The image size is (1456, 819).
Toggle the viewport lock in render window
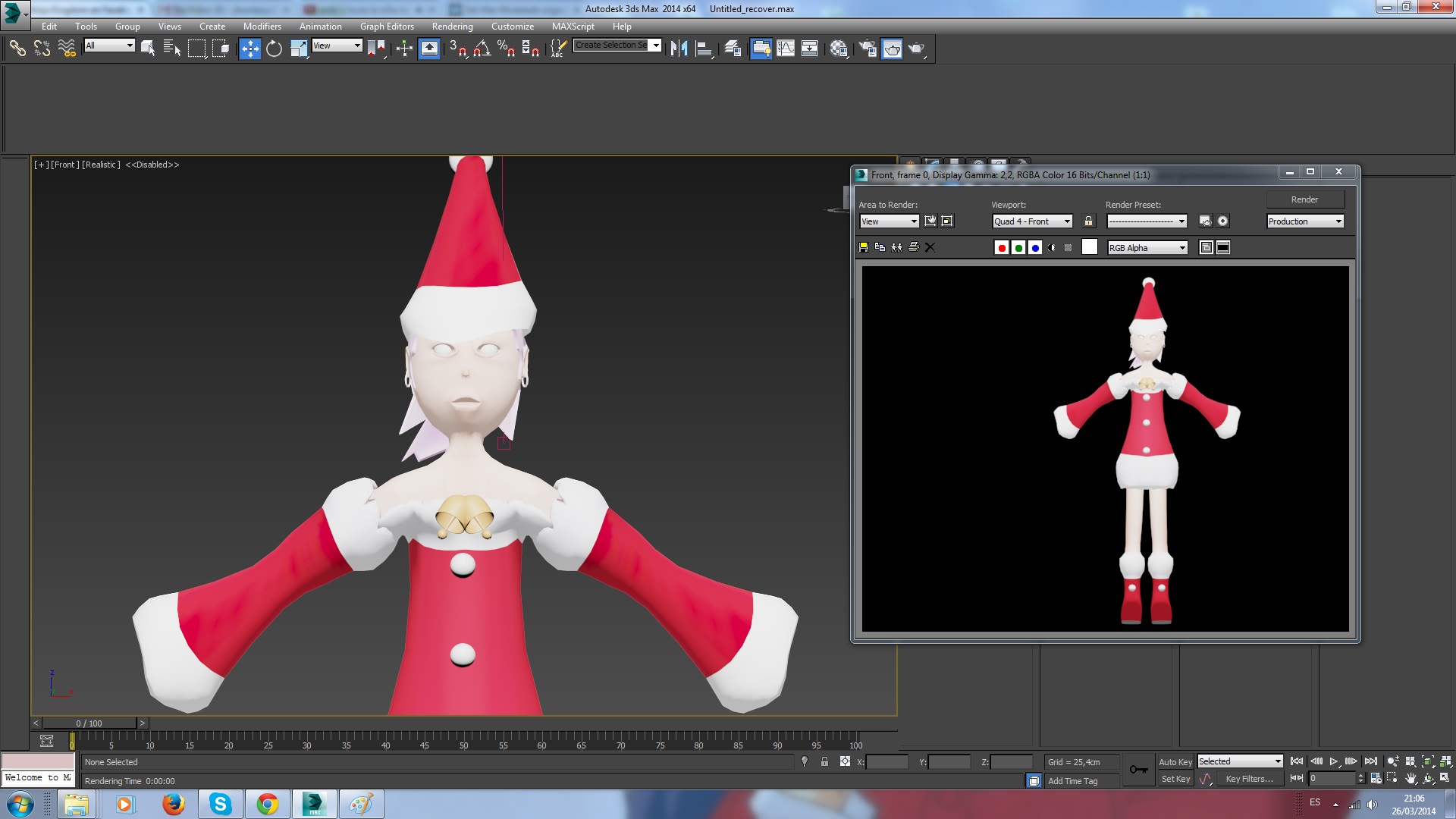click(x=1089, y=221)
